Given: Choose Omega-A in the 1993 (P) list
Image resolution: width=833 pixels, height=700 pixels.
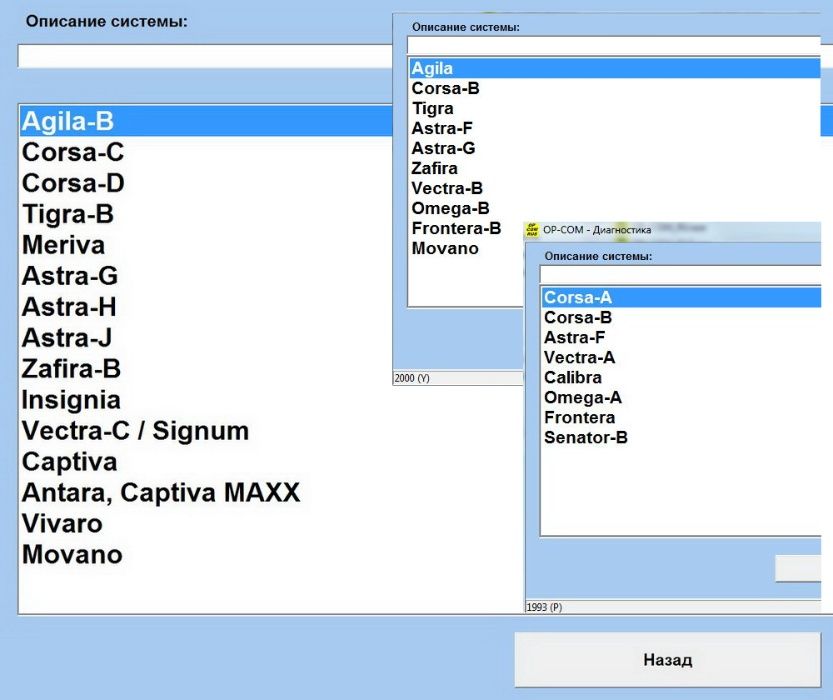Looking at the screenshot, I should 583,397.
